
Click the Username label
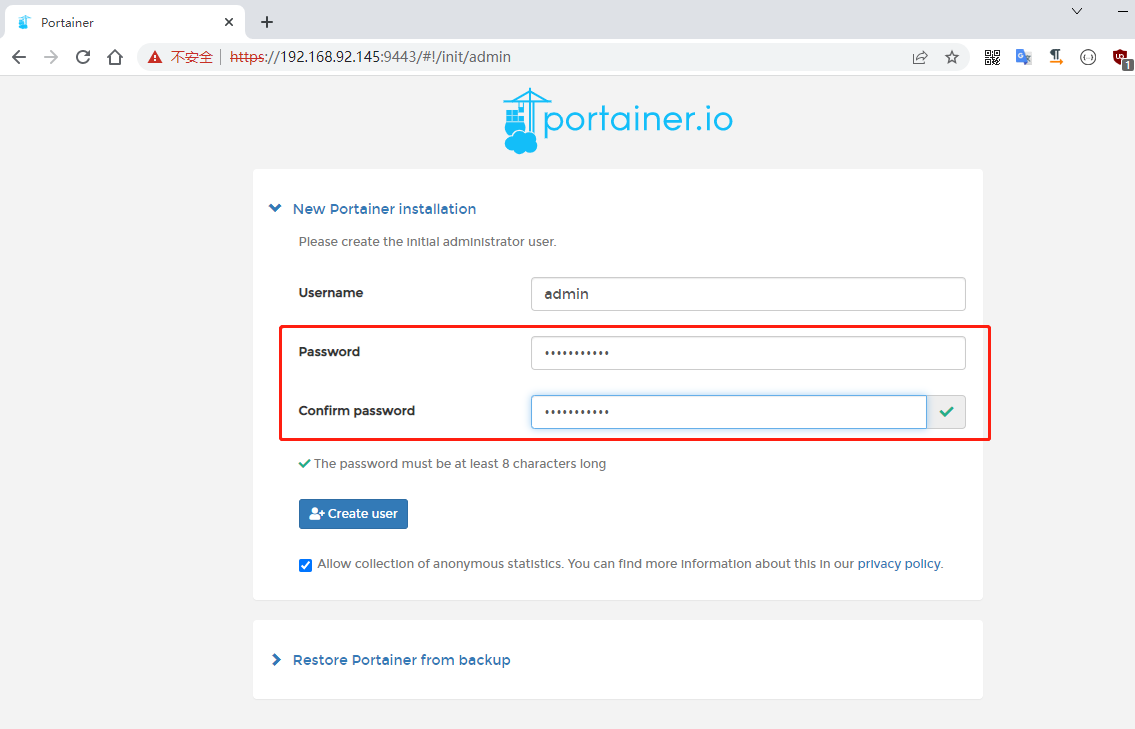pyautogui.click(x=331, y=292)
